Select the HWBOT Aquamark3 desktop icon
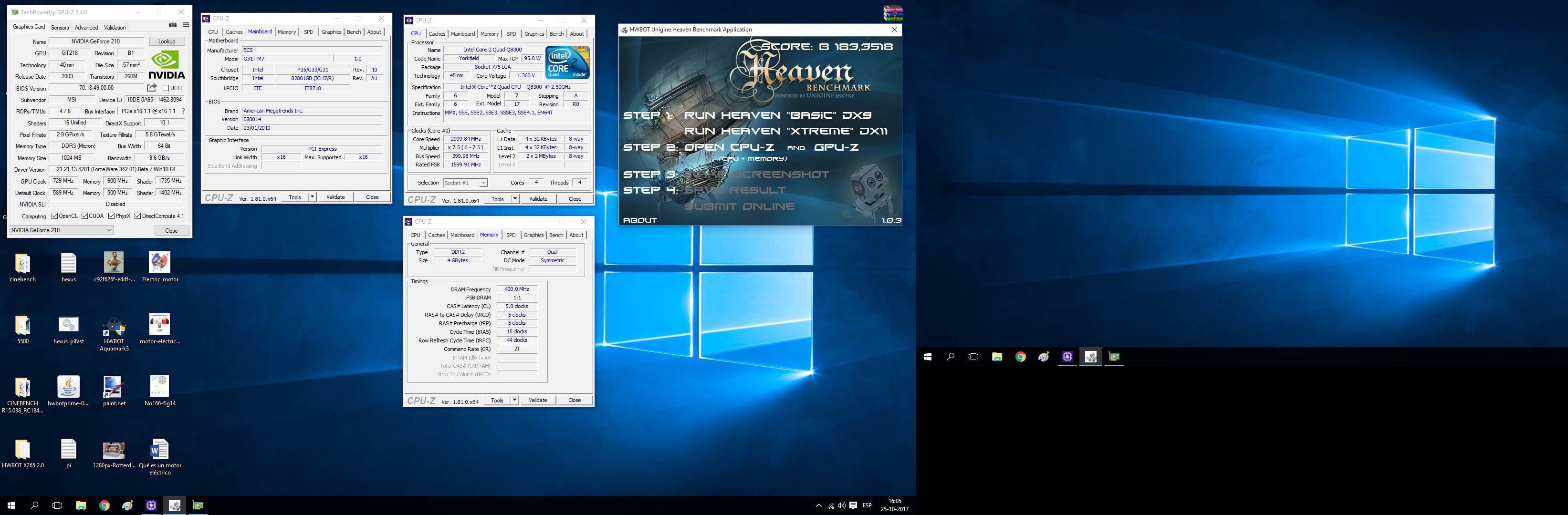Screen dimensions: 1568x515 [x=114, y=327]
